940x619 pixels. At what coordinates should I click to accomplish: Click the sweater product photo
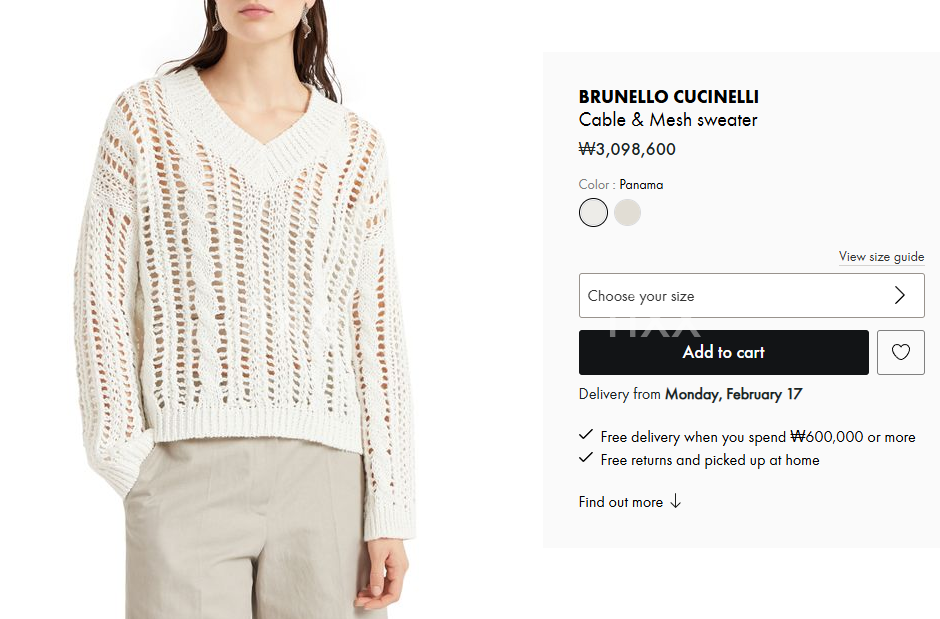pos(246,309)
